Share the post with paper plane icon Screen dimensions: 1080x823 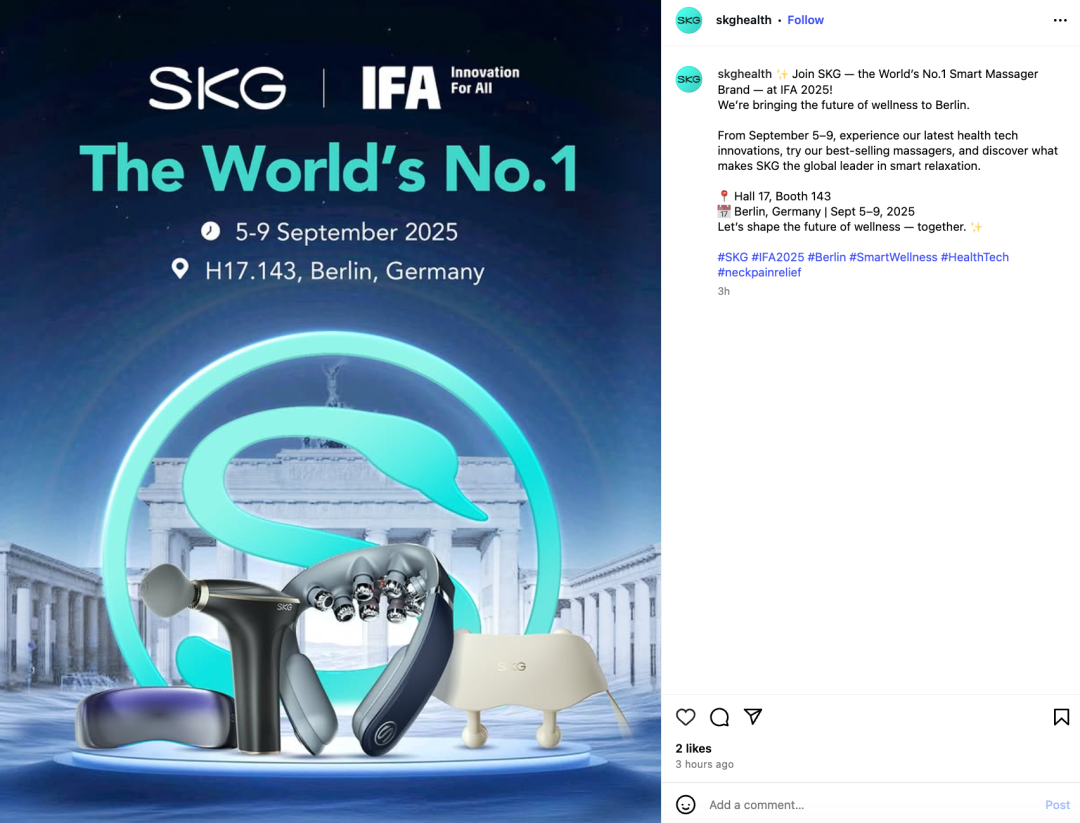(753, 717)
